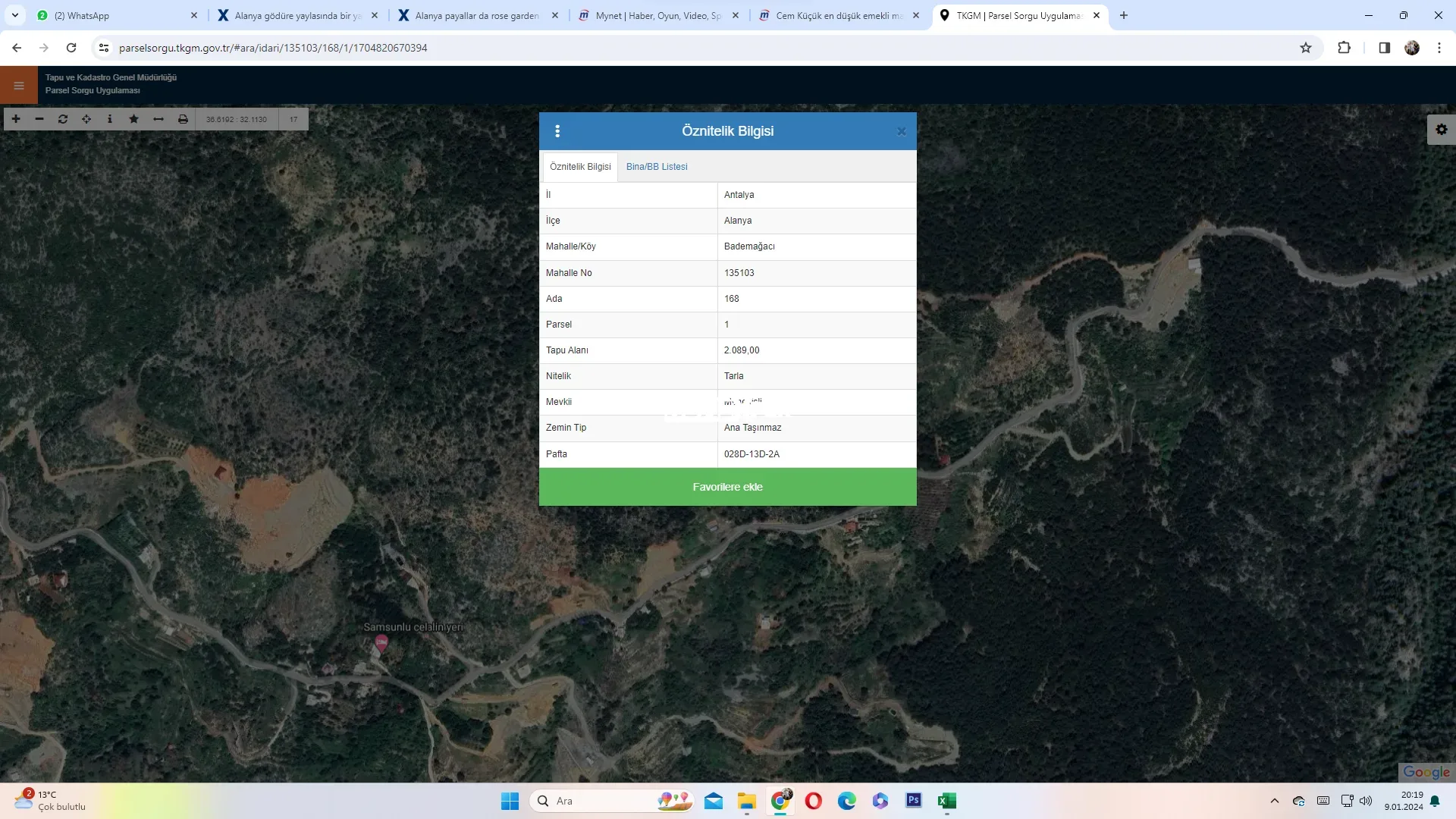
Task: Switch to Bina/BB Listesi tab
Action: (657, 167)
